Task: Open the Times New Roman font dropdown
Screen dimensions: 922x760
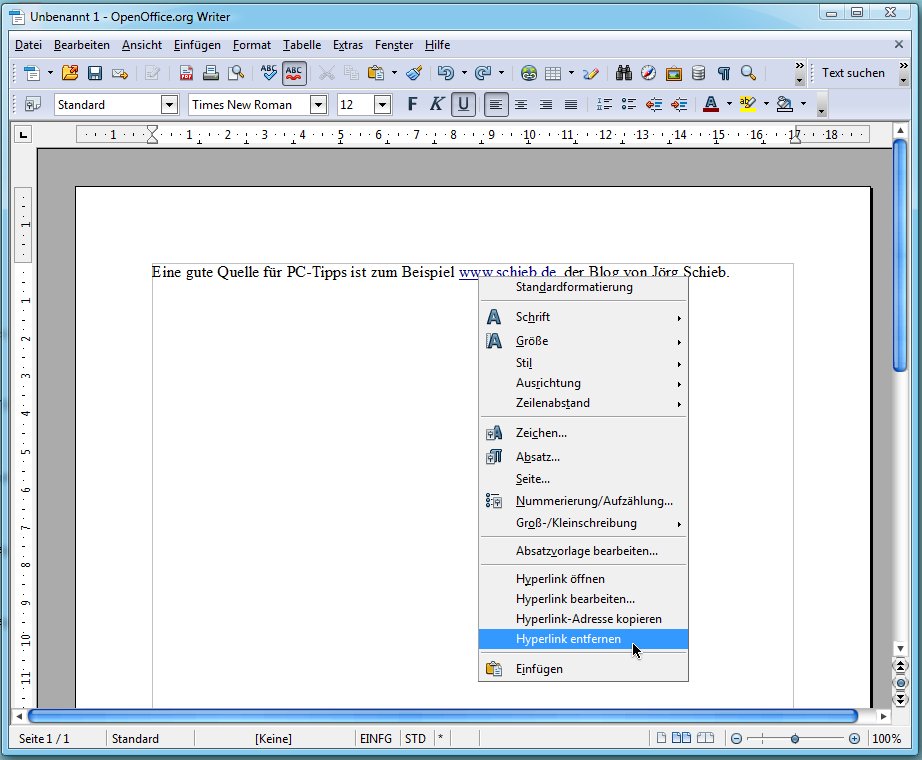Action: (x=318, y=105)
